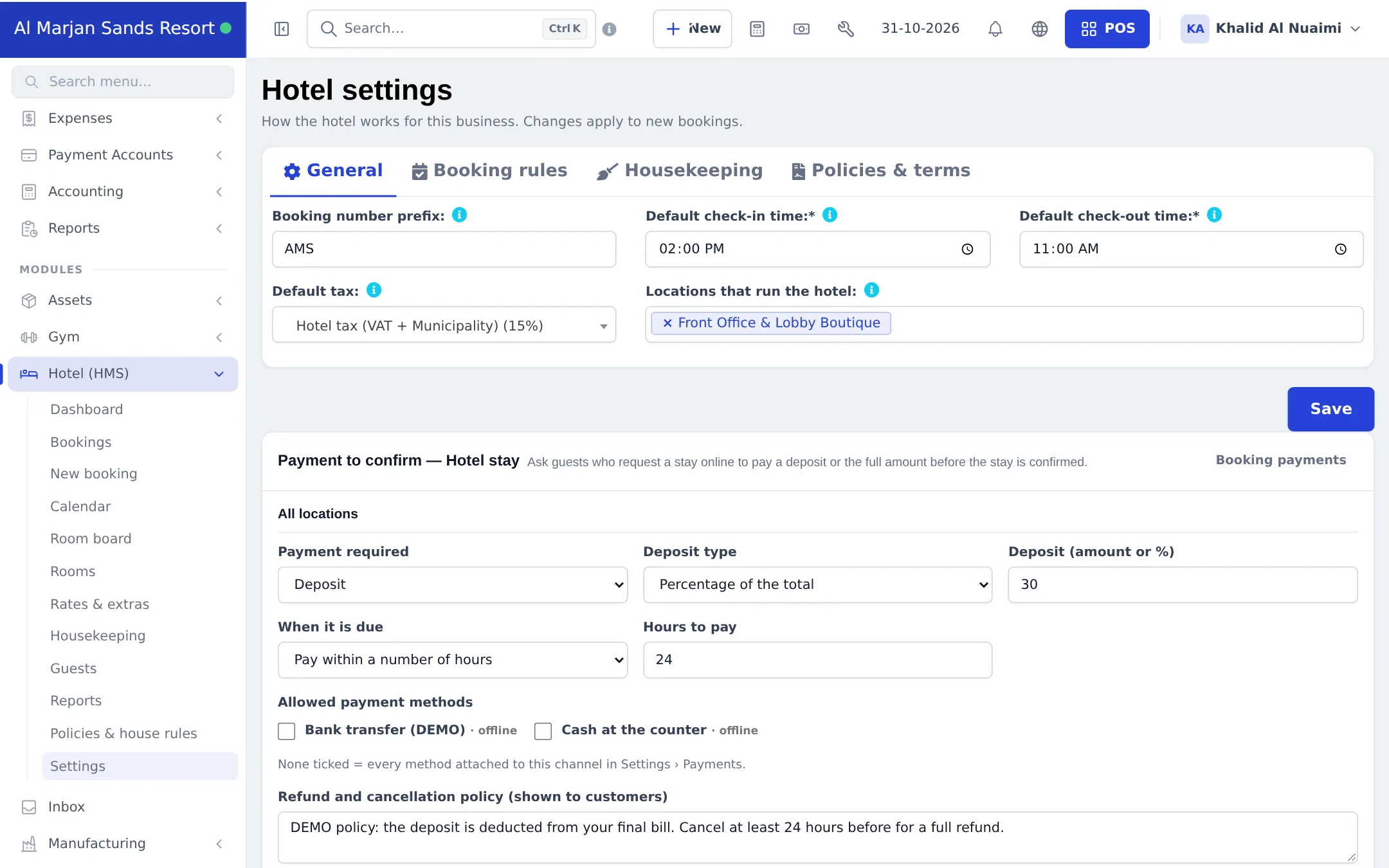This screenshot has height=868, width=1389.
Task: Collapse the sidebar with the panel toggle icon
Action: coord(282,29)
